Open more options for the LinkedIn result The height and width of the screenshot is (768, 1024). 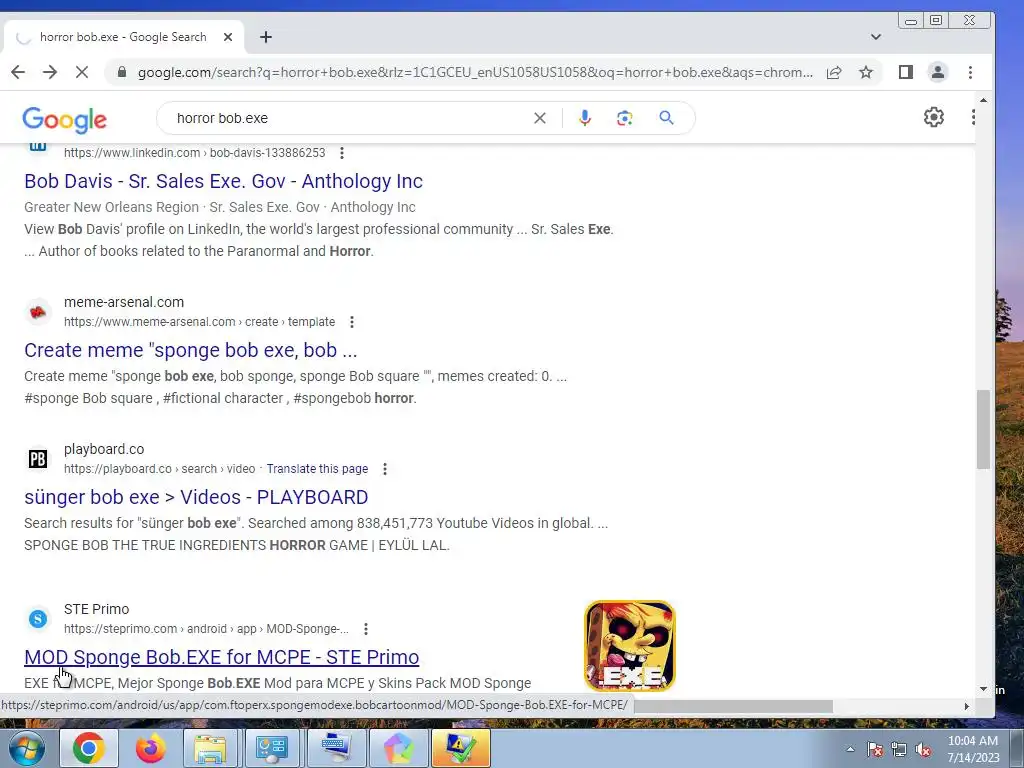(x=342, y=153)
